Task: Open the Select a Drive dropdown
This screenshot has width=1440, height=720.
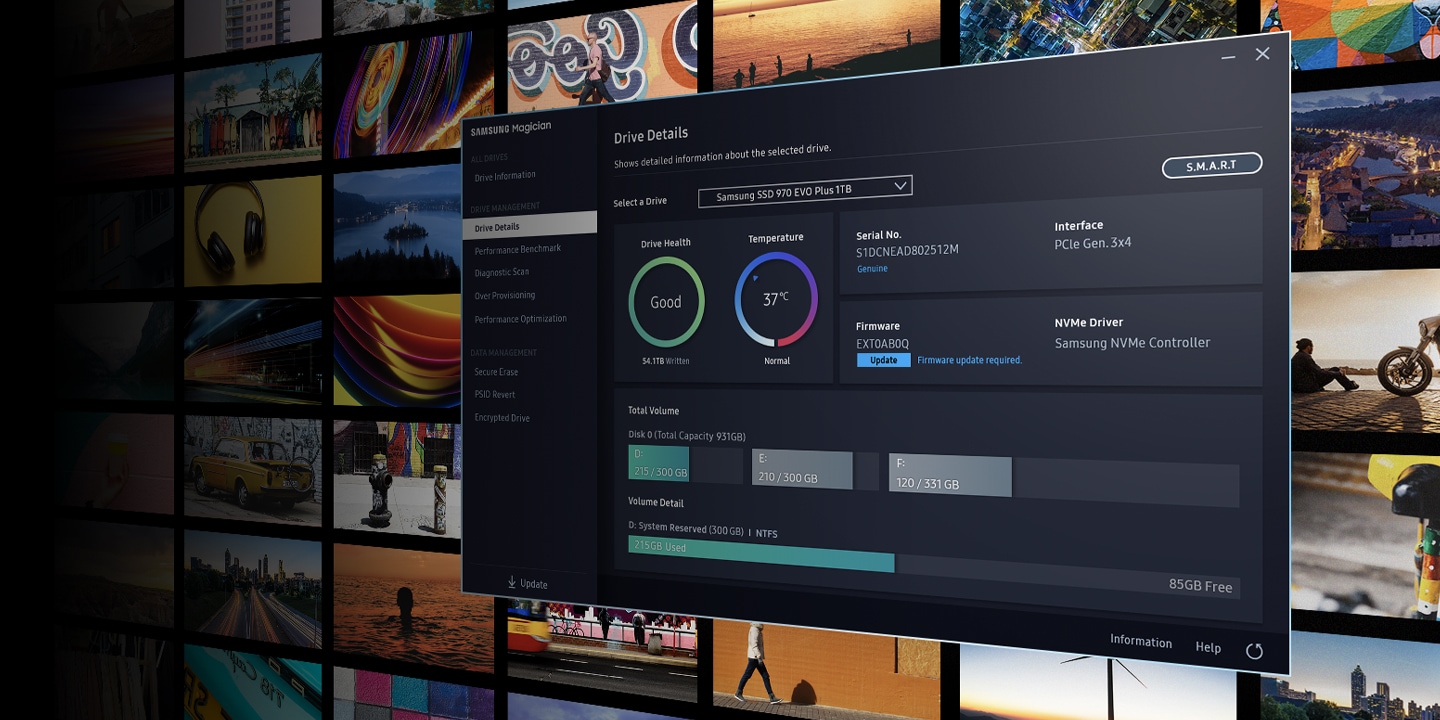Action: 805,190
